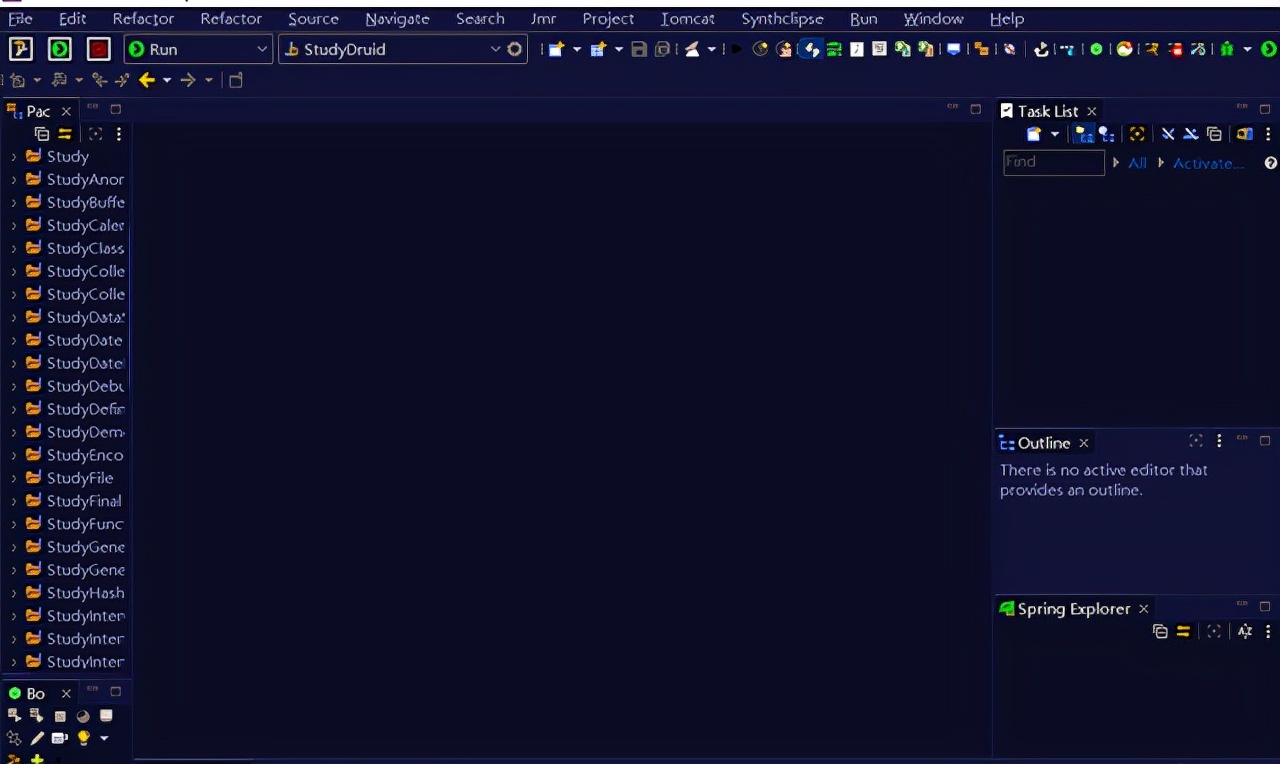Open the Tomcat menu
This screenshot has height=764, width=1280.
[x=687, y=19]
